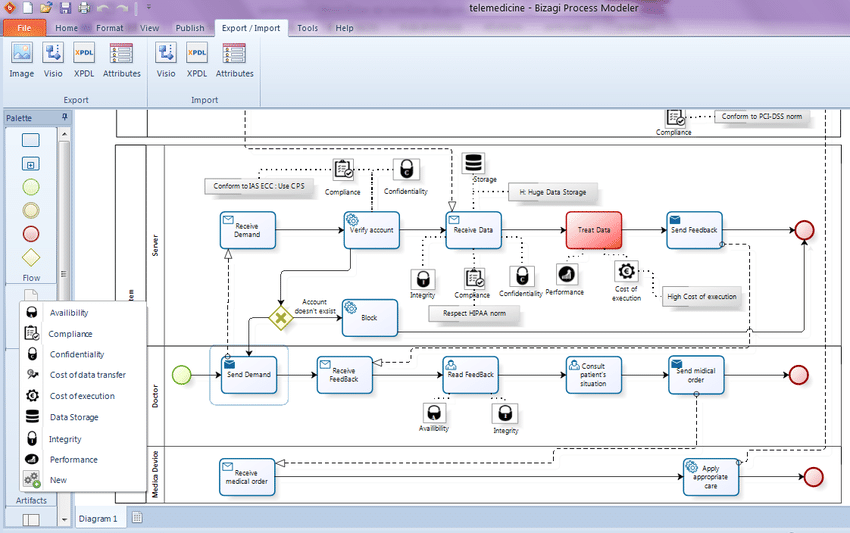Screen dimensions: 850x533
Task: Select Intermediate event in Palette
Action: [31, 210]
